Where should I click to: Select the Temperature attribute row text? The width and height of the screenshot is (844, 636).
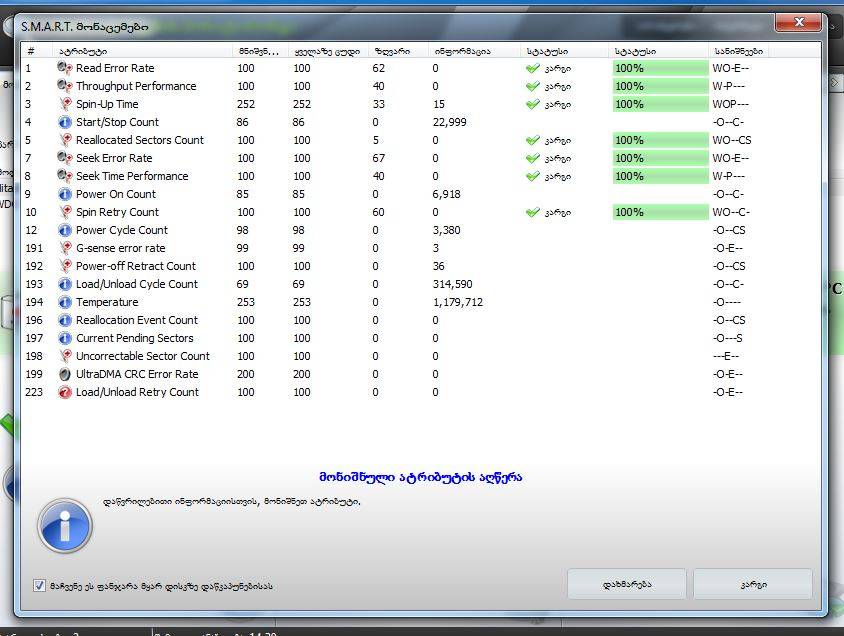tap(107, 302)
